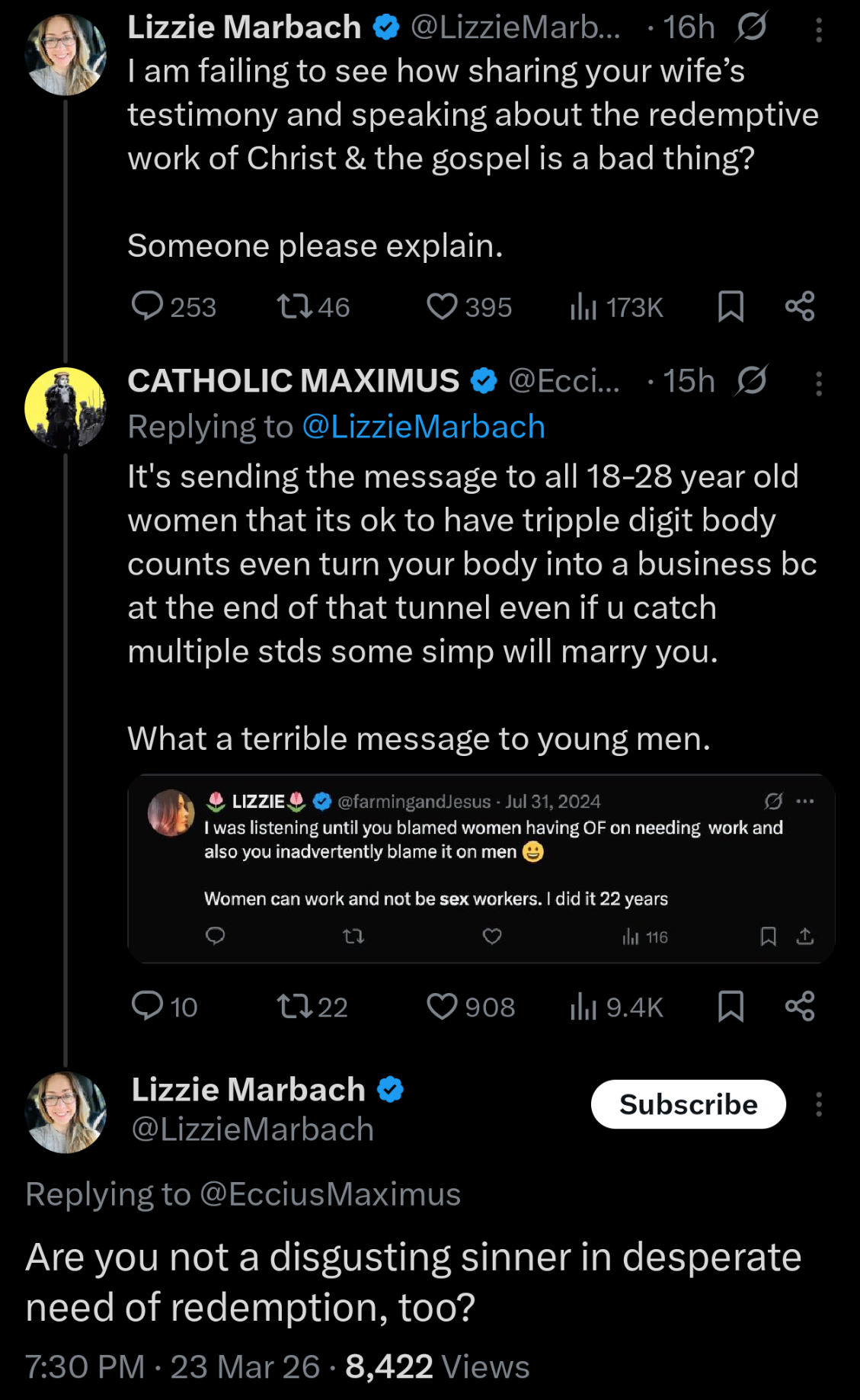Viewport: 860px width, 1400px height.
Task: Like the reply with 908 likes
Action: pyautogui.click(x=442, y=1006)
